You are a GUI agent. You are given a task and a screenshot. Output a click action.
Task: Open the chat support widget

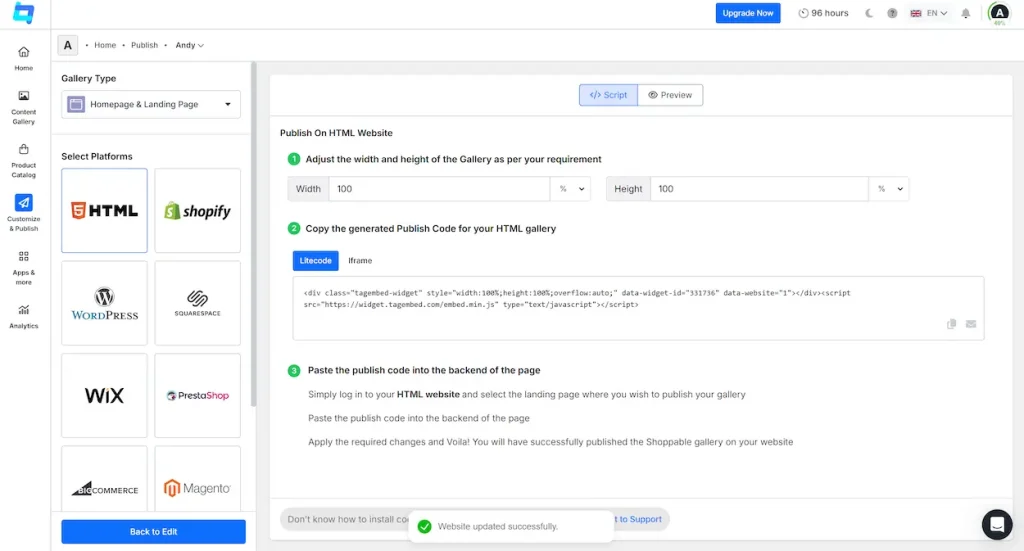[997, 524]
